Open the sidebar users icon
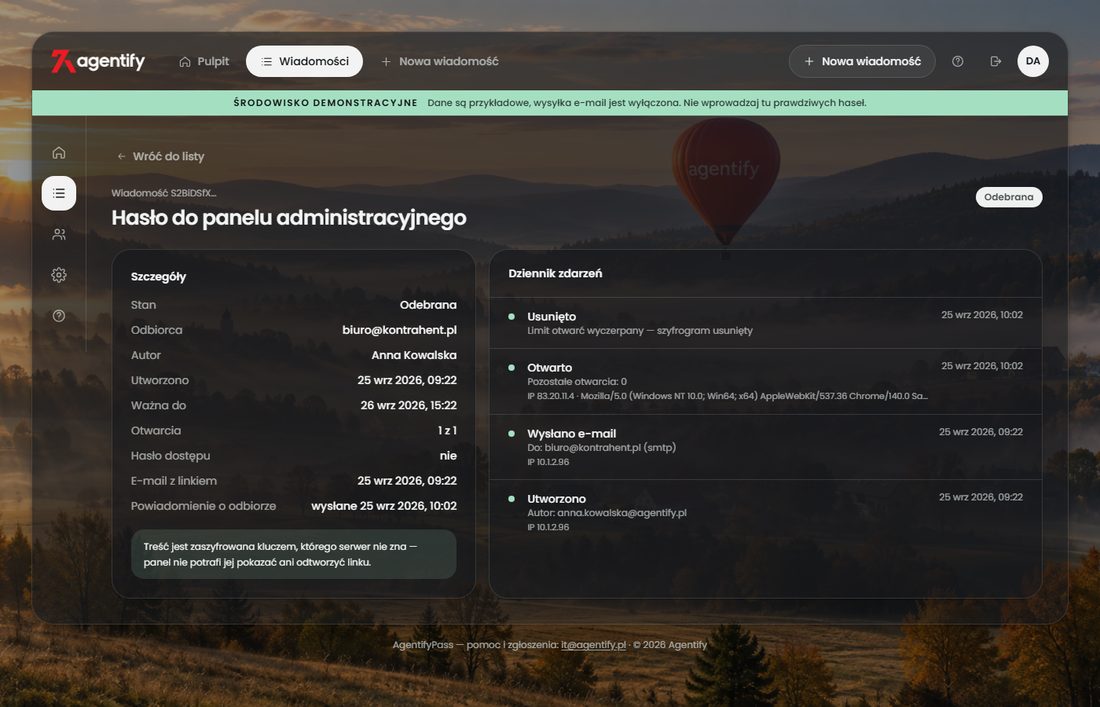The image size is (1100, 707). [59, 234]
